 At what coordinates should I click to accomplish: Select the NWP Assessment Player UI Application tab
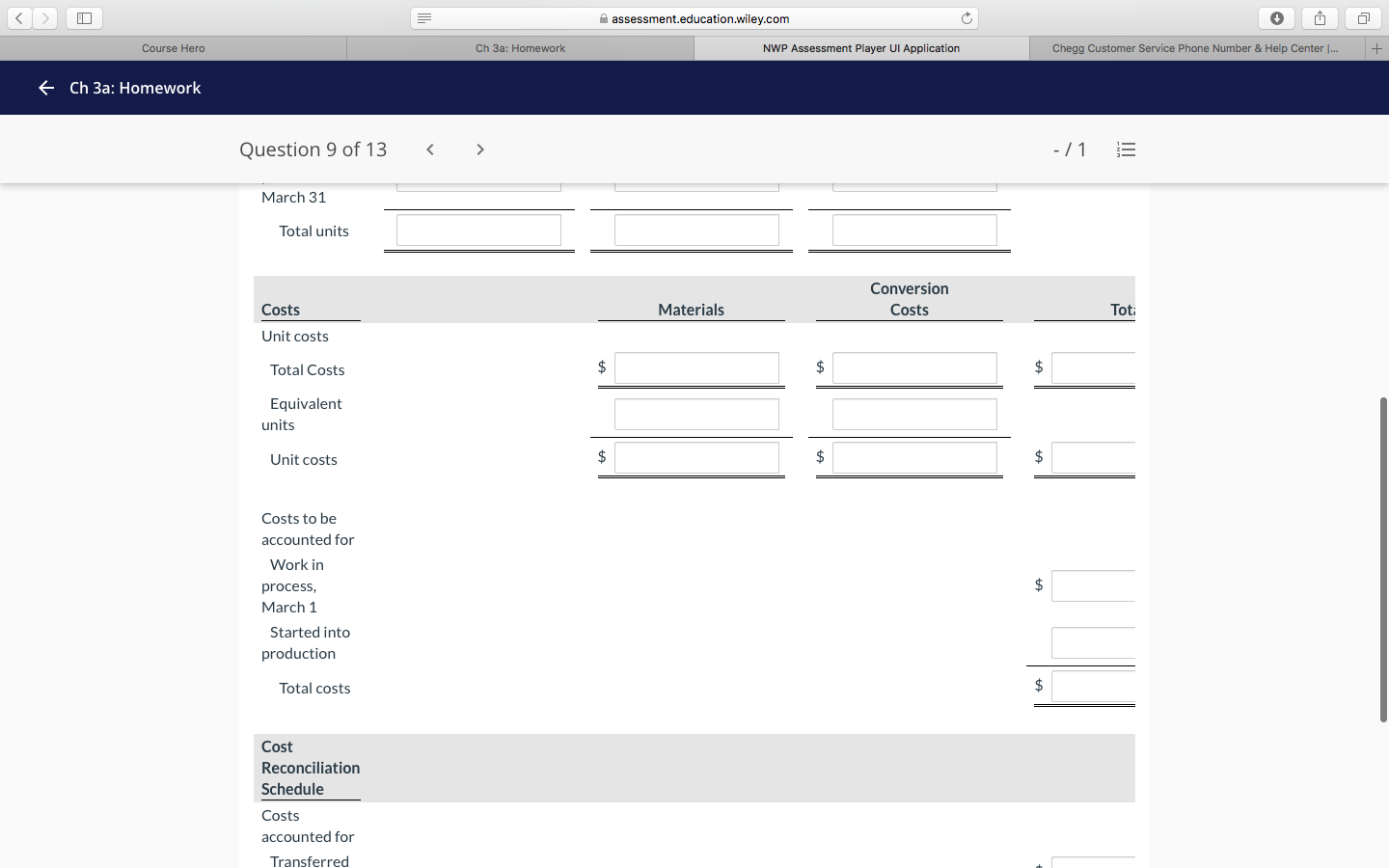click(861, 48)
